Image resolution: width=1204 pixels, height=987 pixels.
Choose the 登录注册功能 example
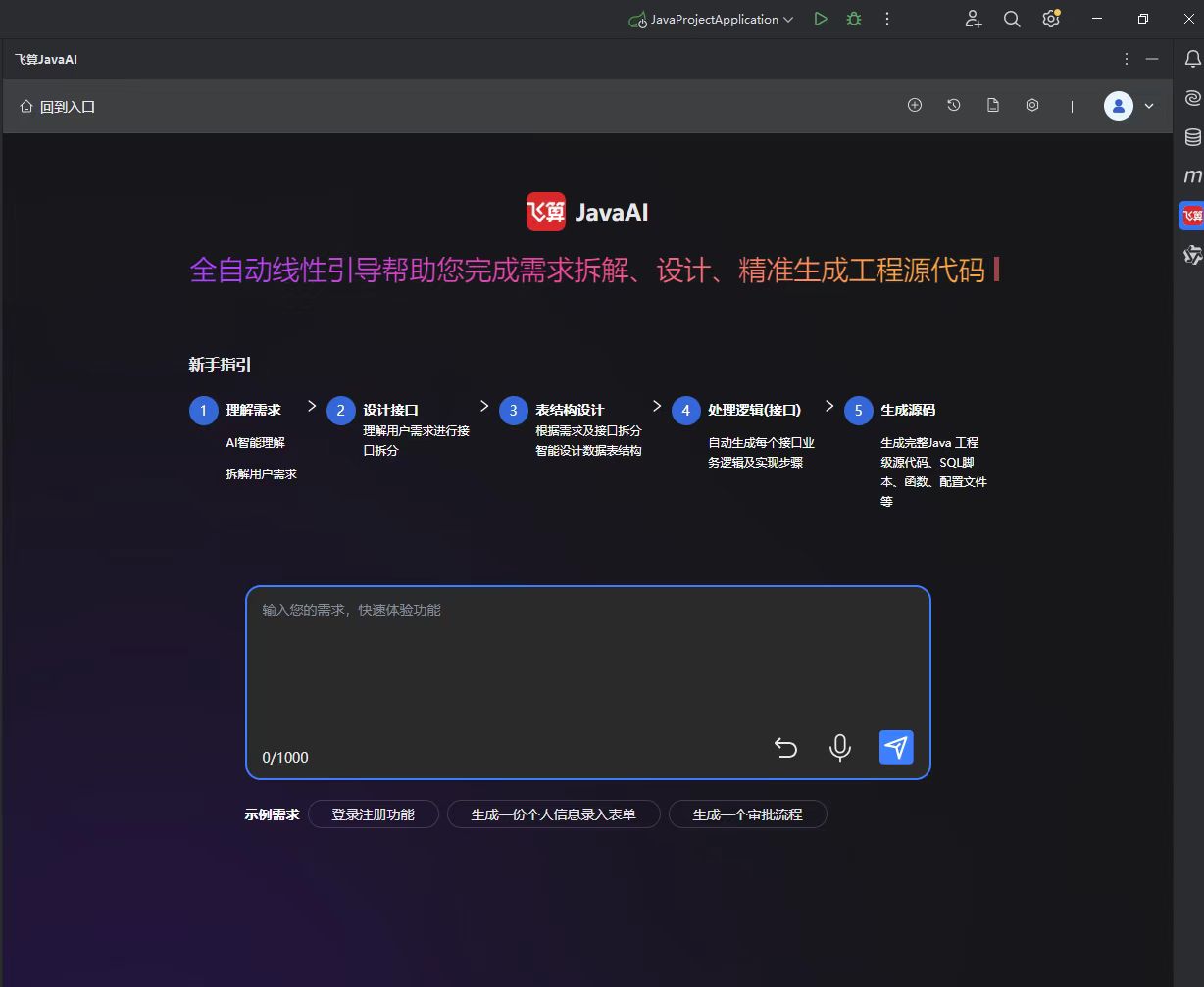[x=374, y=814]
